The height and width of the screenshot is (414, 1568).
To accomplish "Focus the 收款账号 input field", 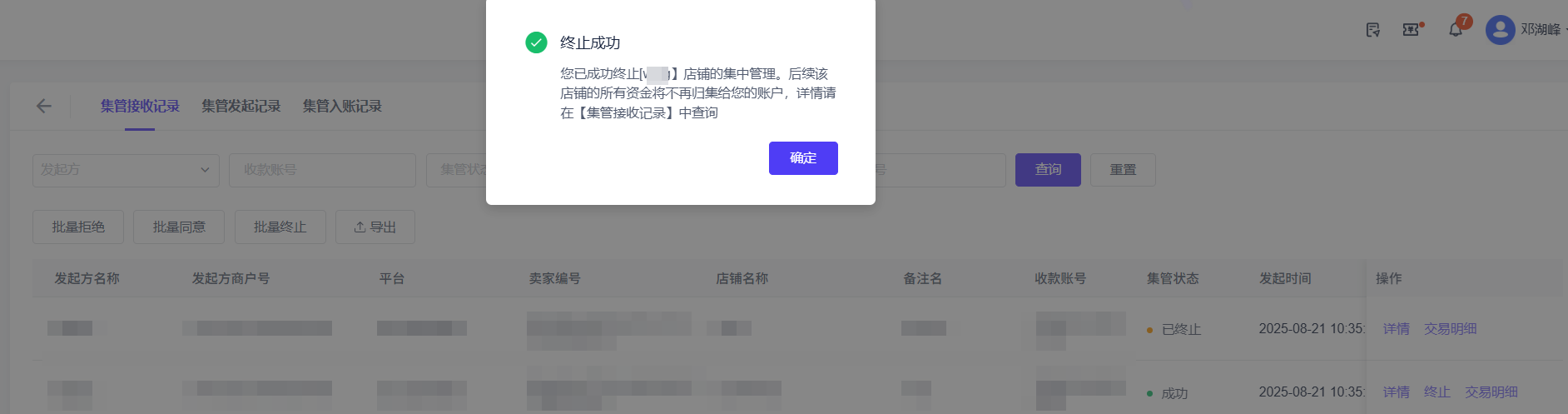I will (322, 170).
